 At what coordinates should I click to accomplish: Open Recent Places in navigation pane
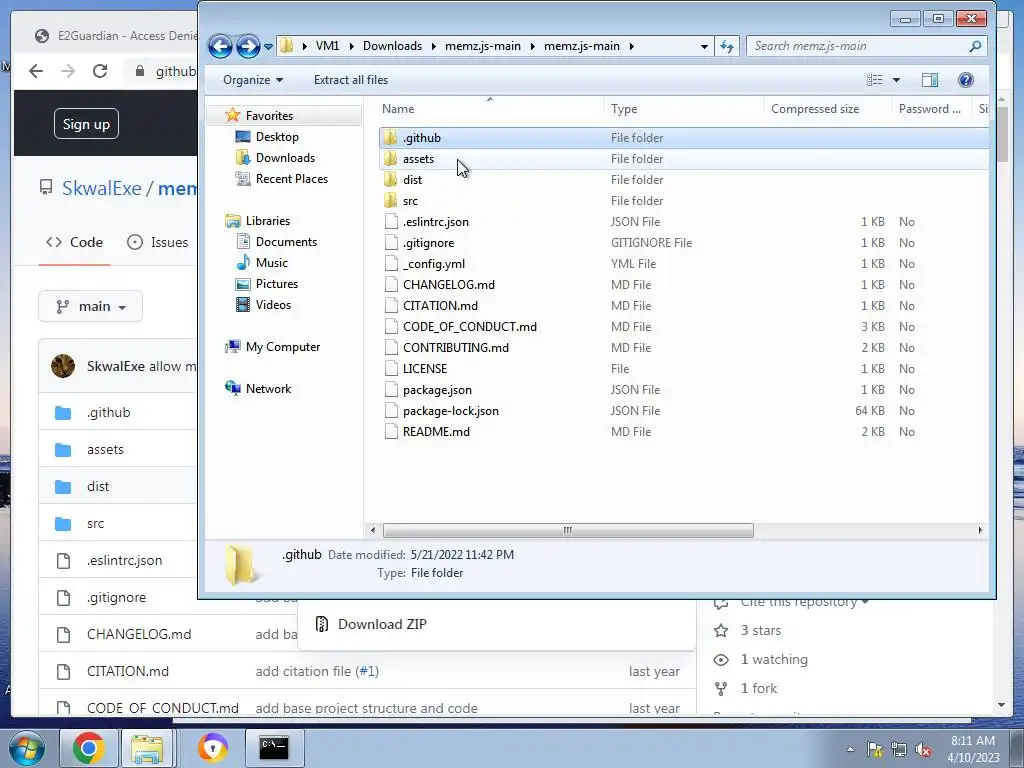coord(292,178)
